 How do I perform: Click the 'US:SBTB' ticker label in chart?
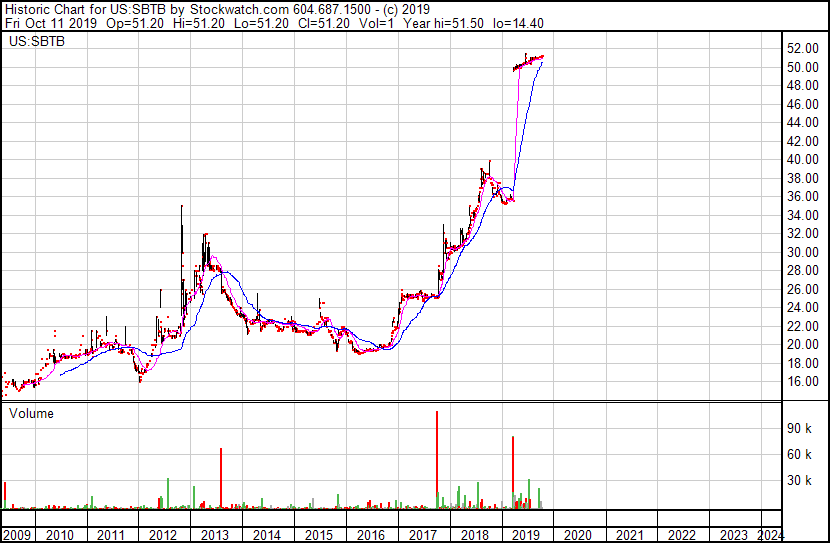pyautogui.click(x=37, y=41)
